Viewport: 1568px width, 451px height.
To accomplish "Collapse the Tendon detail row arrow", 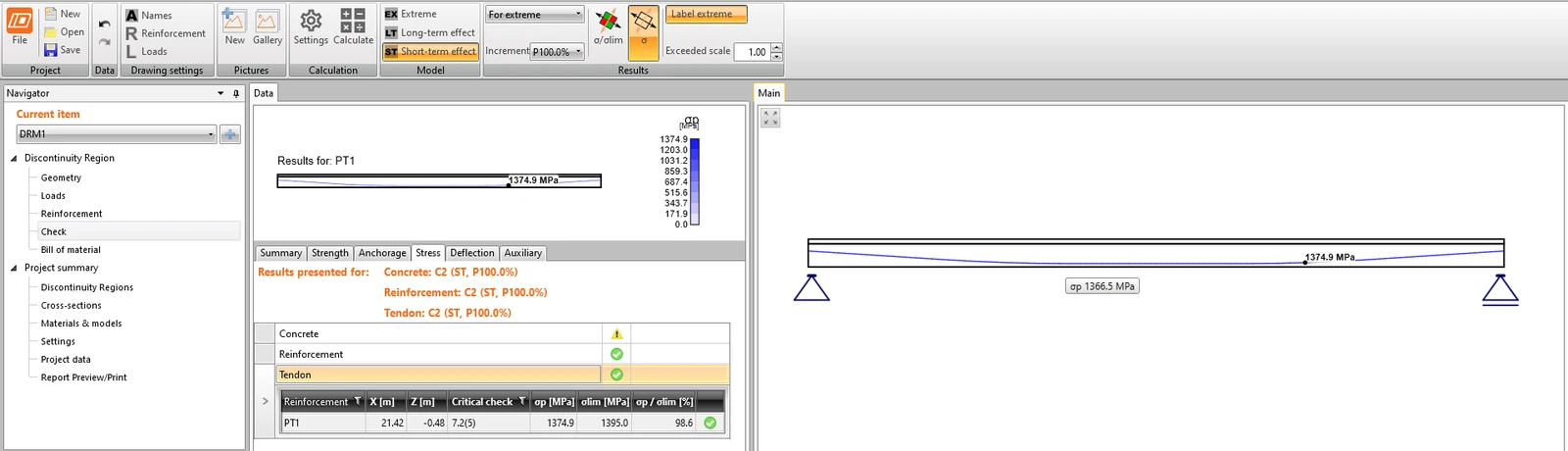I will (266, 401).
